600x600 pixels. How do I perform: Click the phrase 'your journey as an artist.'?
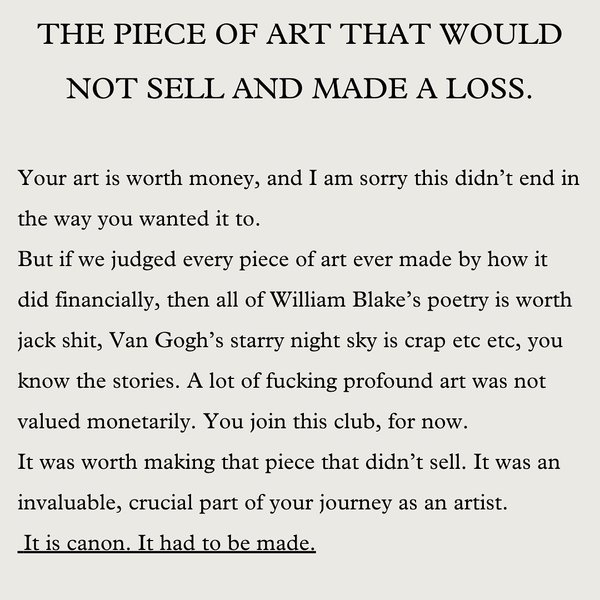pos(388,503)
